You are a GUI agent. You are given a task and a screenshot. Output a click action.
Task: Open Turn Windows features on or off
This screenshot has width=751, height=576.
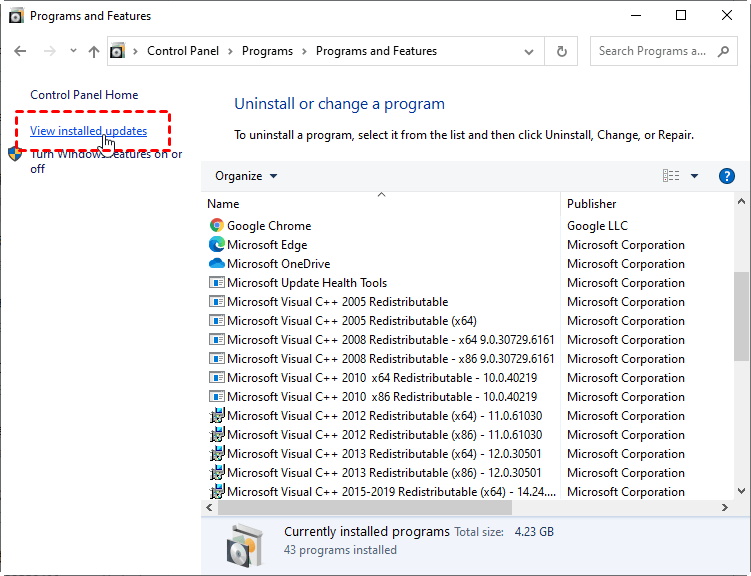[106, 161]
